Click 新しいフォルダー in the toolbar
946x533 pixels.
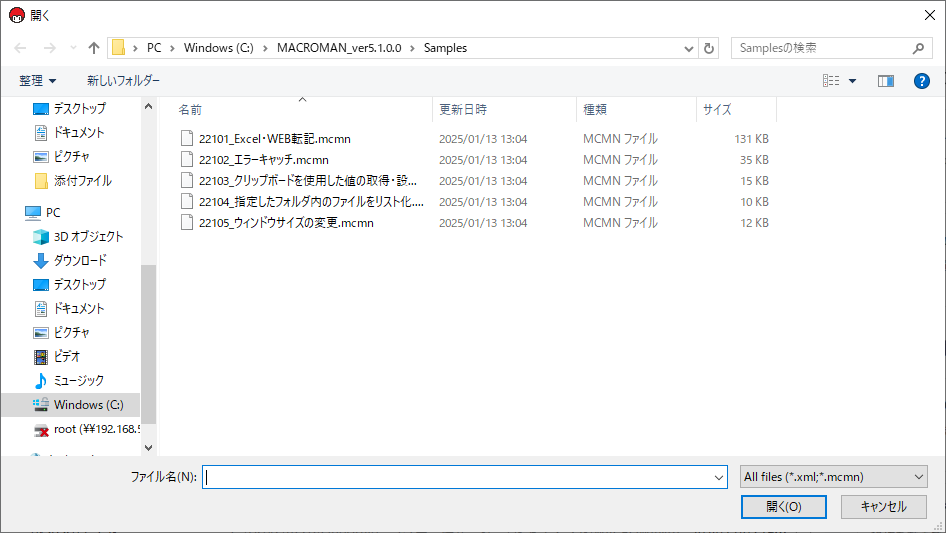click(123, 80)
